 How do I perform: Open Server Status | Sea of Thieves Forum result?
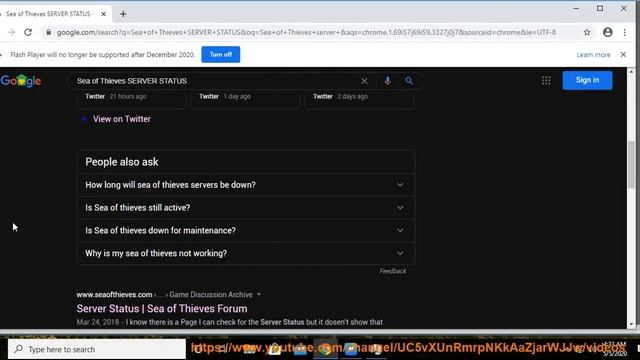coord(162,309)
